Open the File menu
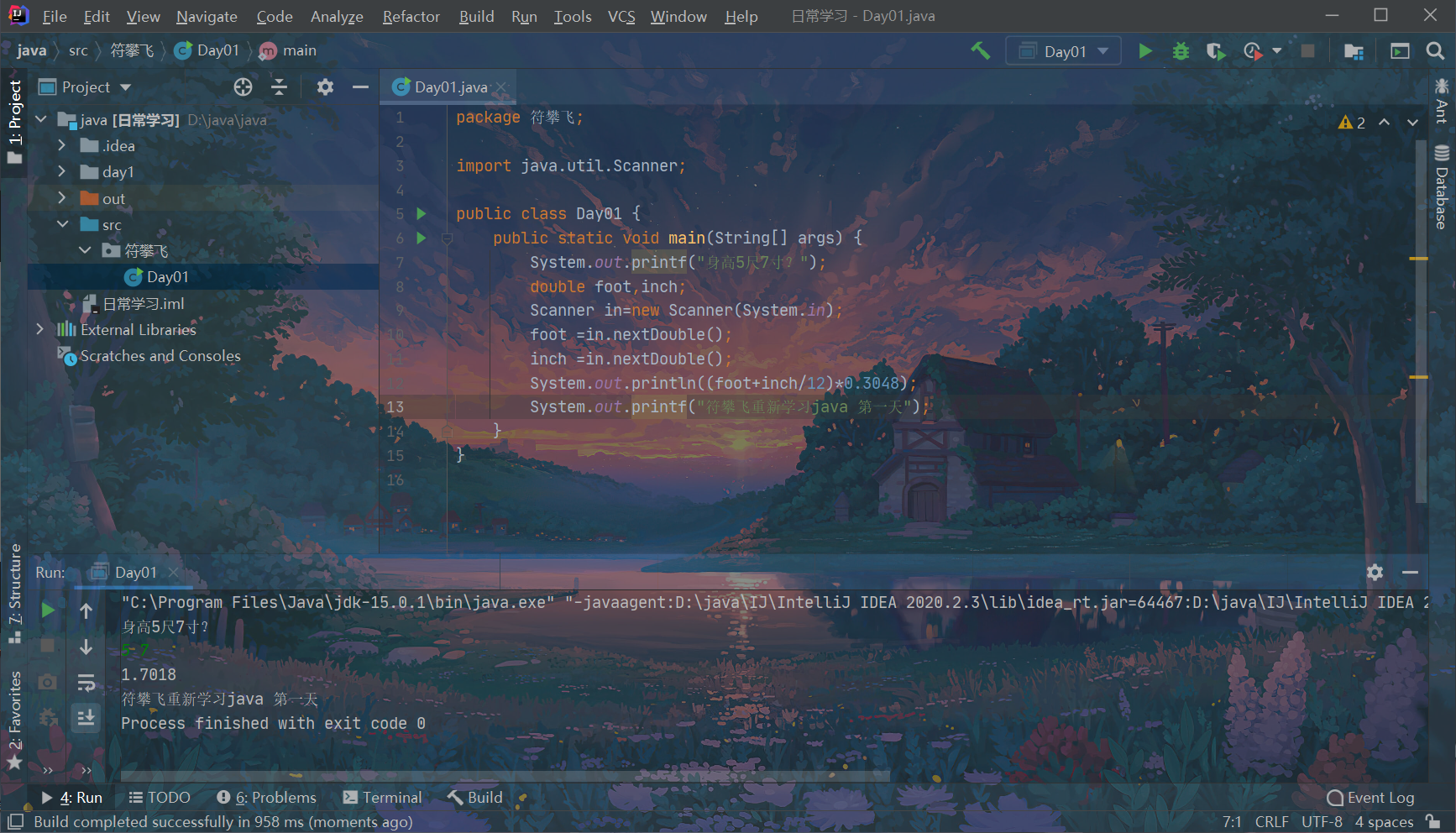 tap(55, 16)
